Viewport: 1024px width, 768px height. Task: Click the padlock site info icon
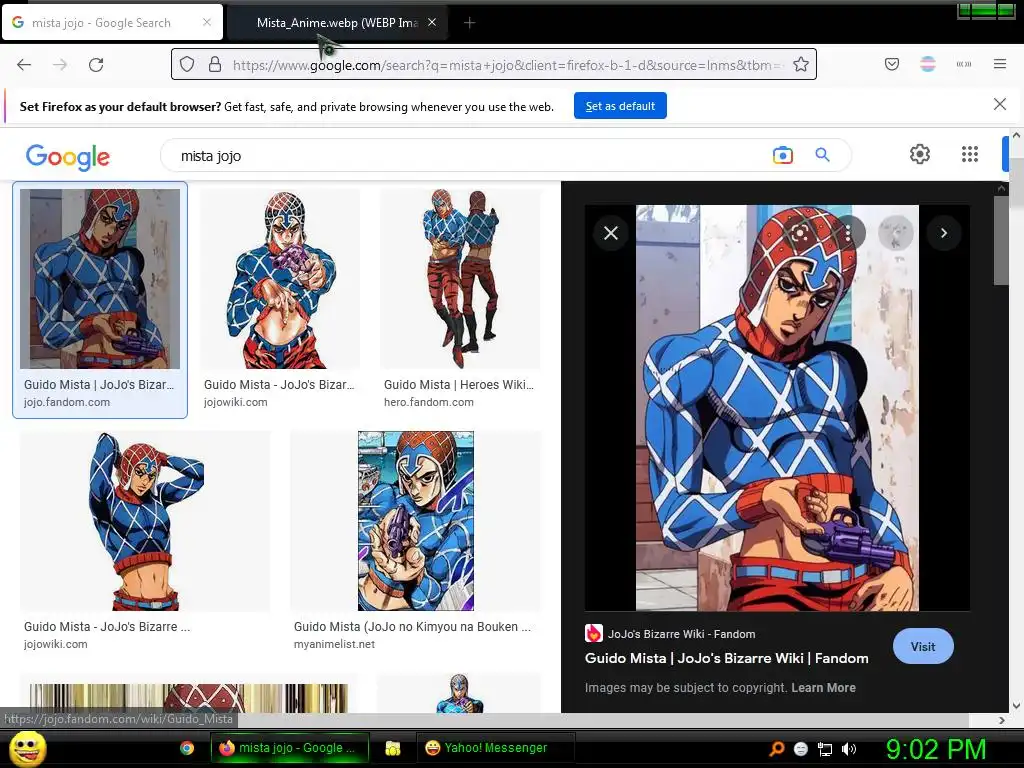click(x=215, y=65)
